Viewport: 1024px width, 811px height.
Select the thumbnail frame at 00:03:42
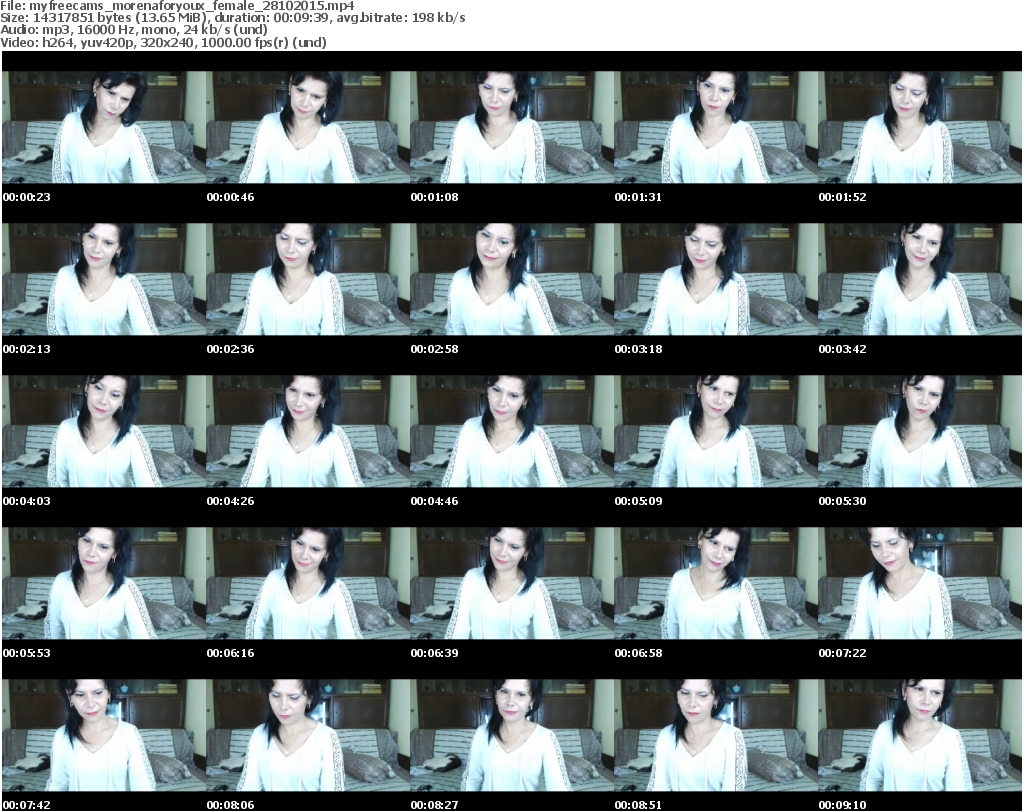[920, 279]
